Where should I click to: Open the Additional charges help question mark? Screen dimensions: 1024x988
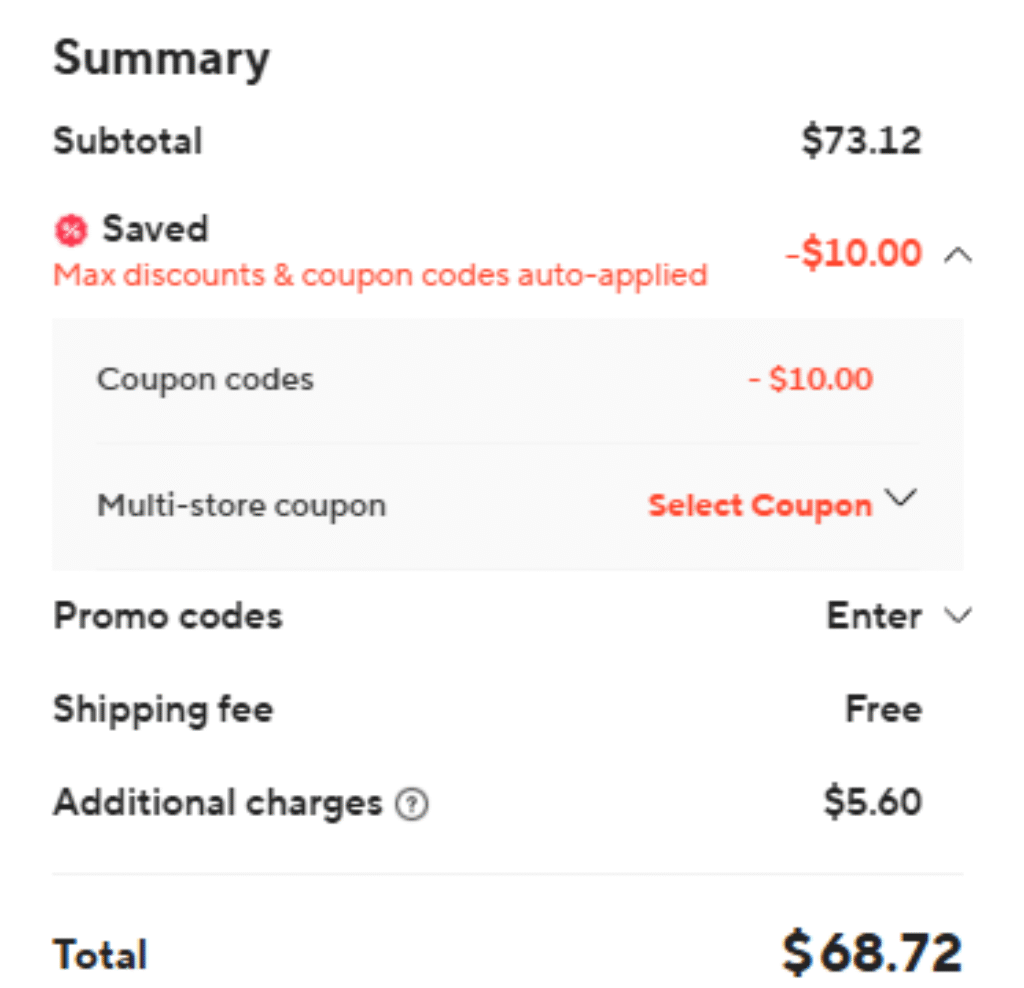[412, 805]
